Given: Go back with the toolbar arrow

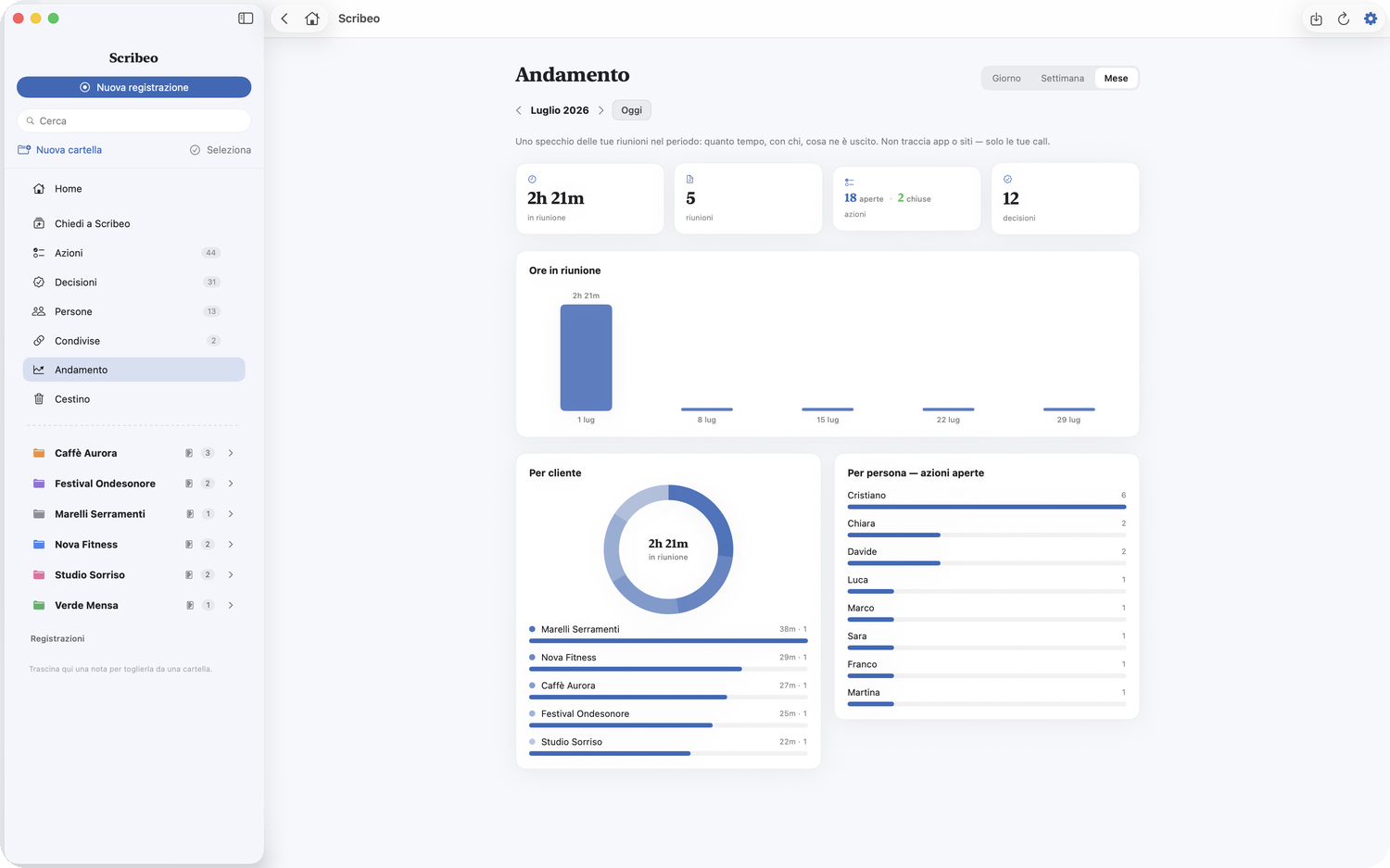Looking at the screenshot, I should tap(284, 19).
